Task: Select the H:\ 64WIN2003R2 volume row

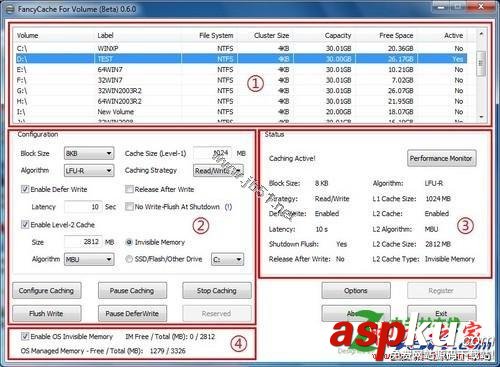Action: point(241,101)
